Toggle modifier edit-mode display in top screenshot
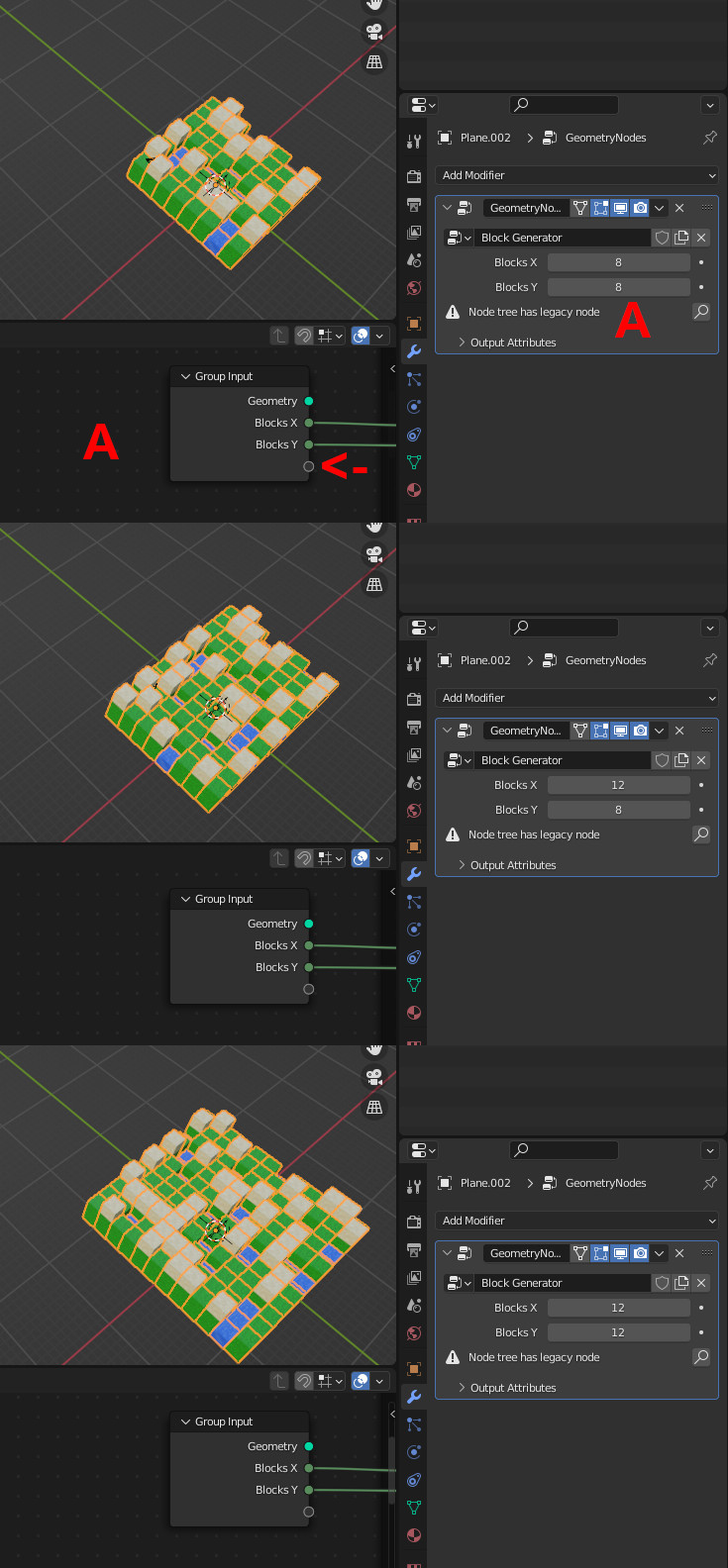 [600, 208]
